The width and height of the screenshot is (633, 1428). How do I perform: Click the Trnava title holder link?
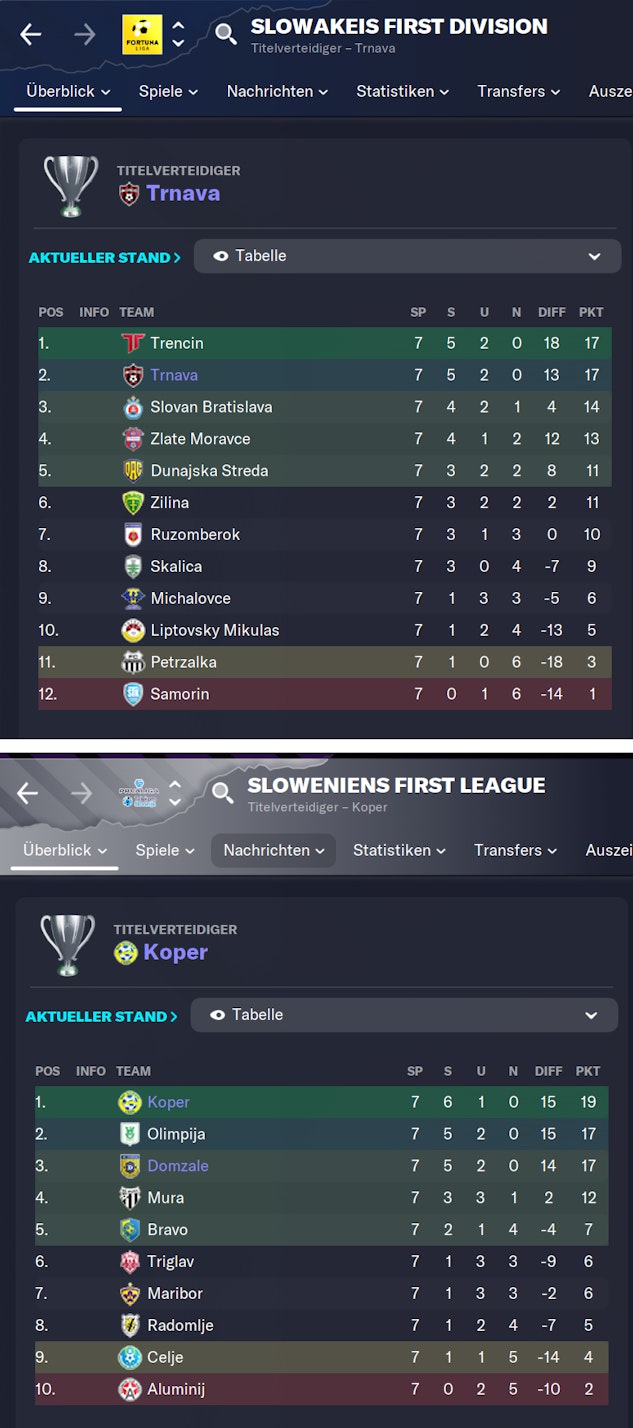[183, 193]
